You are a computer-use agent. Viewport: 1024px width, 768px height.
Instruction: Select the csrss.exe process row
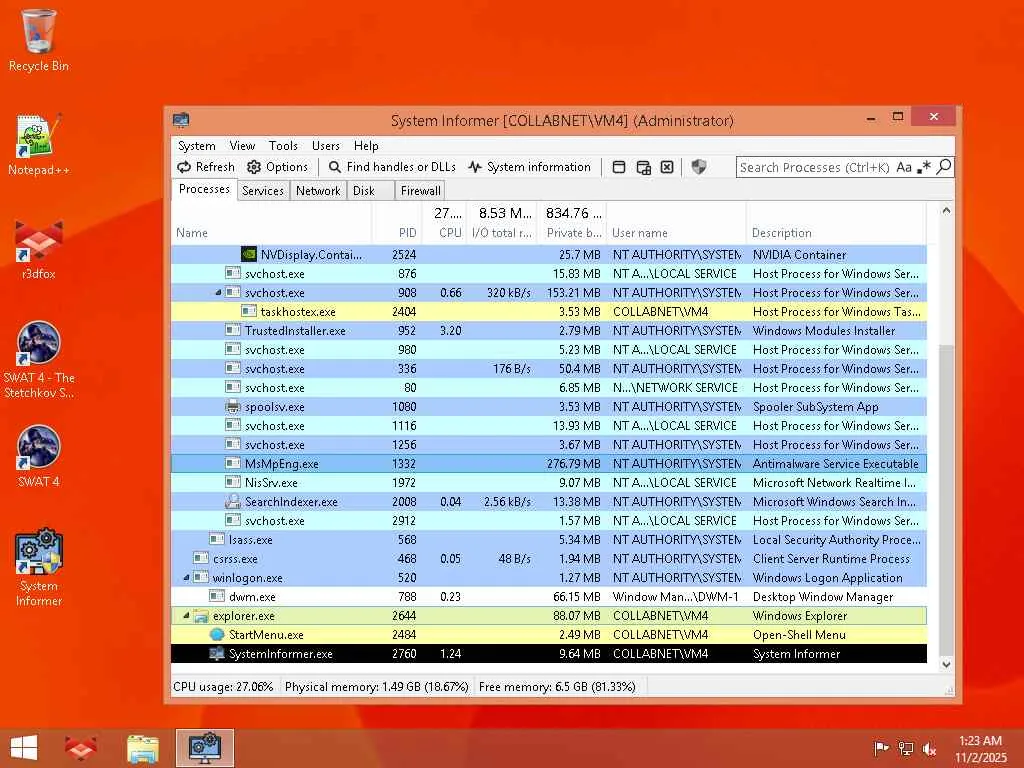[x=549, y=558]
